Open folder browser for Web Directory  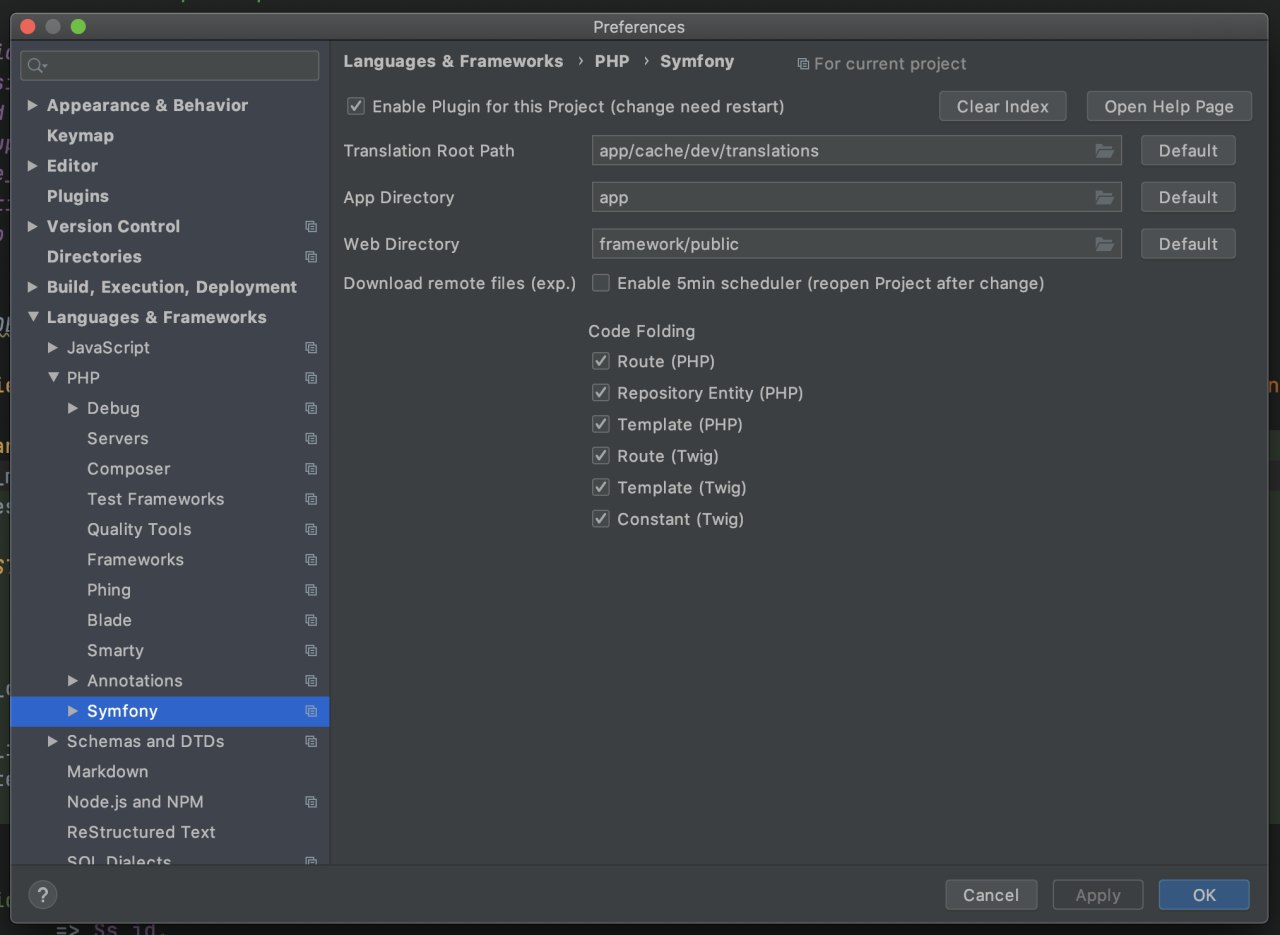[1104, 244]
